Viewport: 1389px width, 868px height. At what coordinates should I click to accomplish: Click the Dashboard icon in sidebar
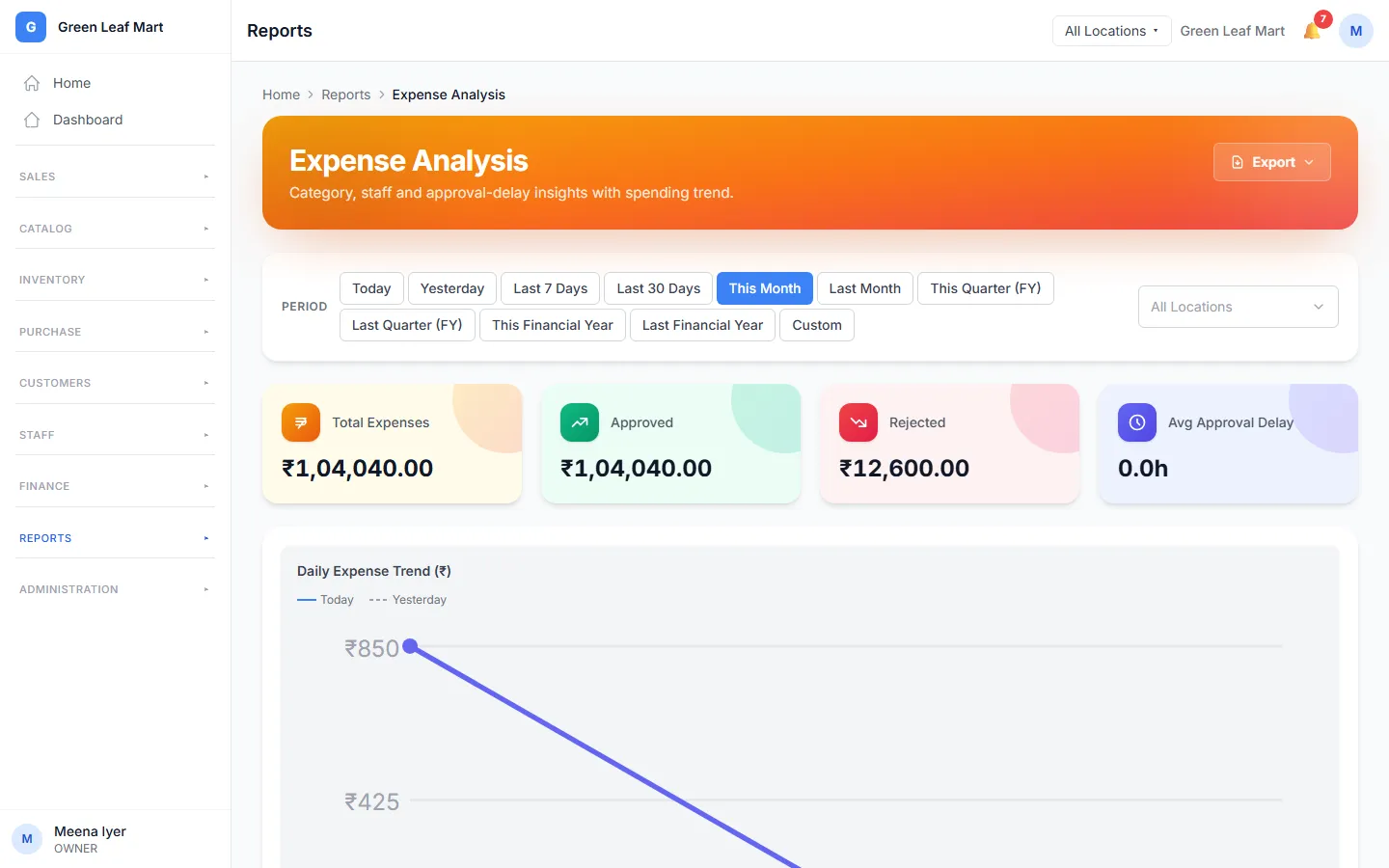pos(32,120)
